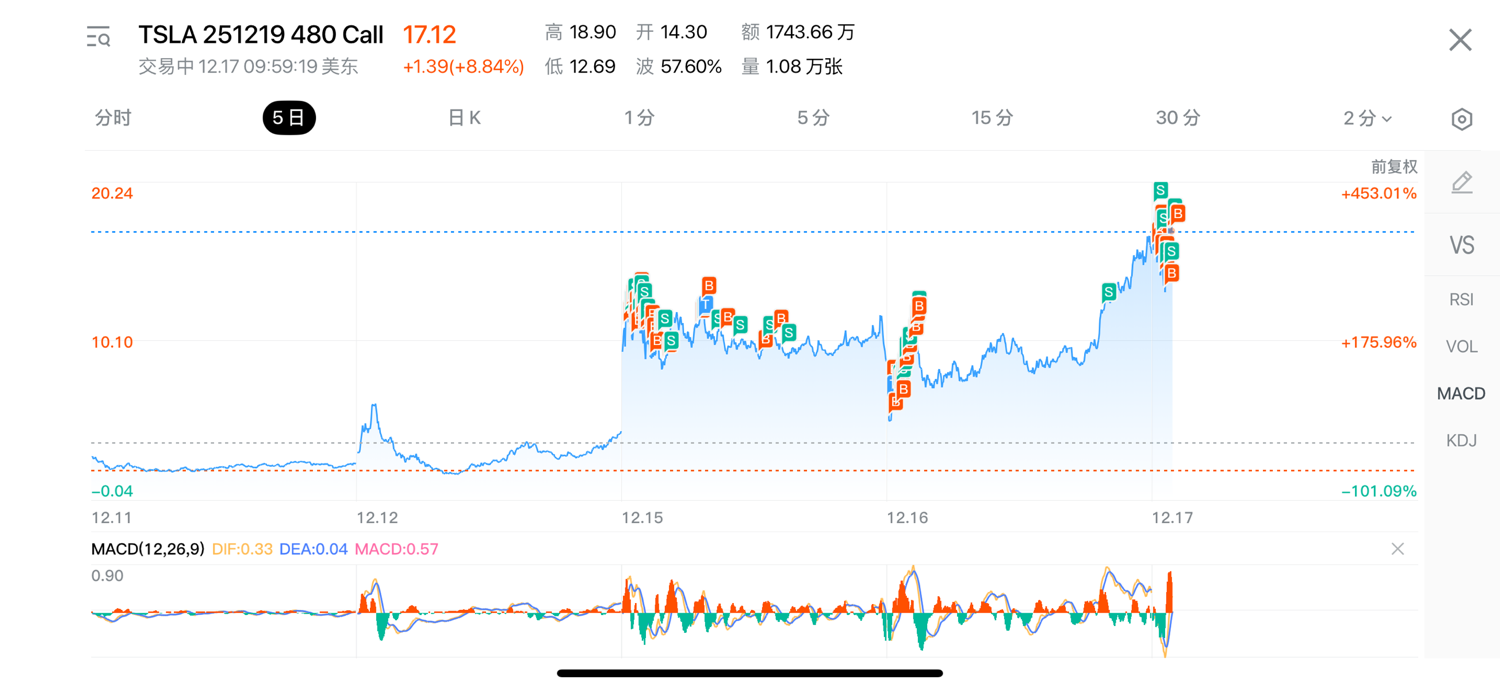Click the 低 12.69 low value

pos(580,67)
